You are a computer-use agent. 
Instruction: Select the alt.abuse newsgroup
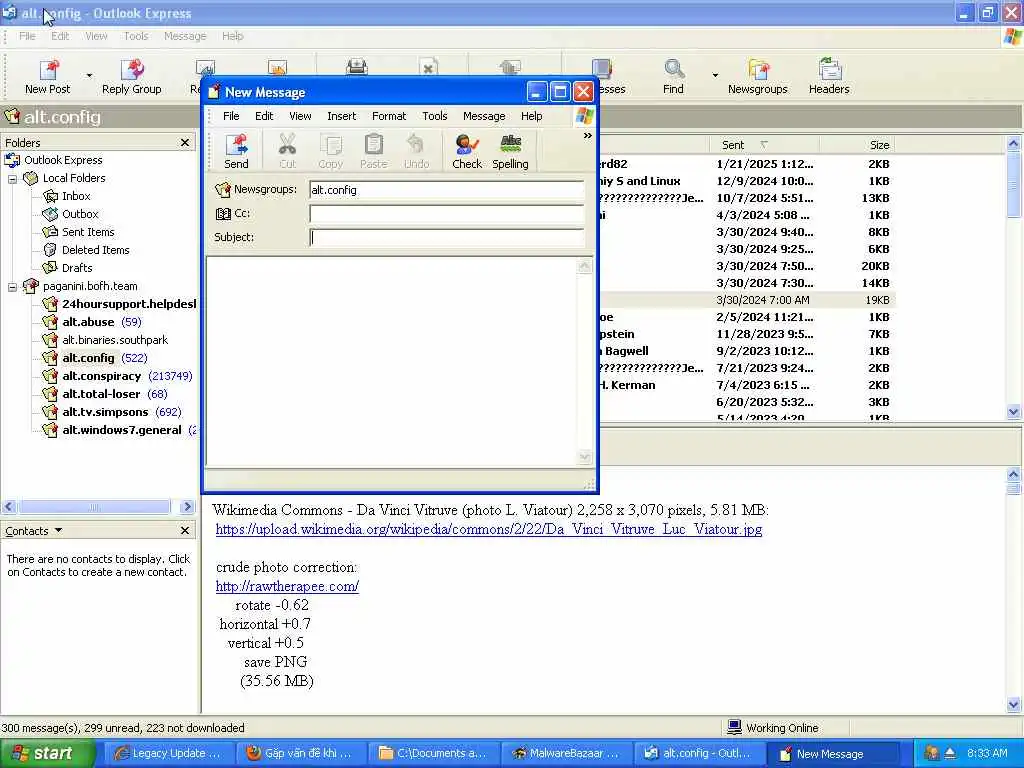coord(88,322)
